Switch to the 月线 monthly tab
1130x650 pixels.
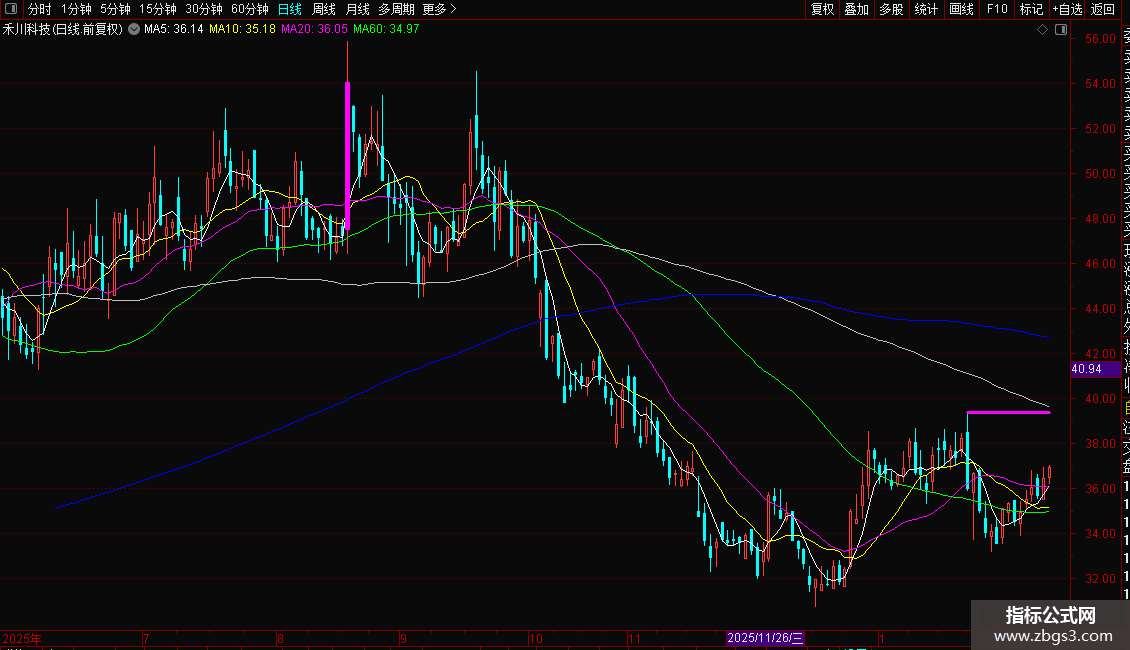pyautogui.click(x=357, y=9)
